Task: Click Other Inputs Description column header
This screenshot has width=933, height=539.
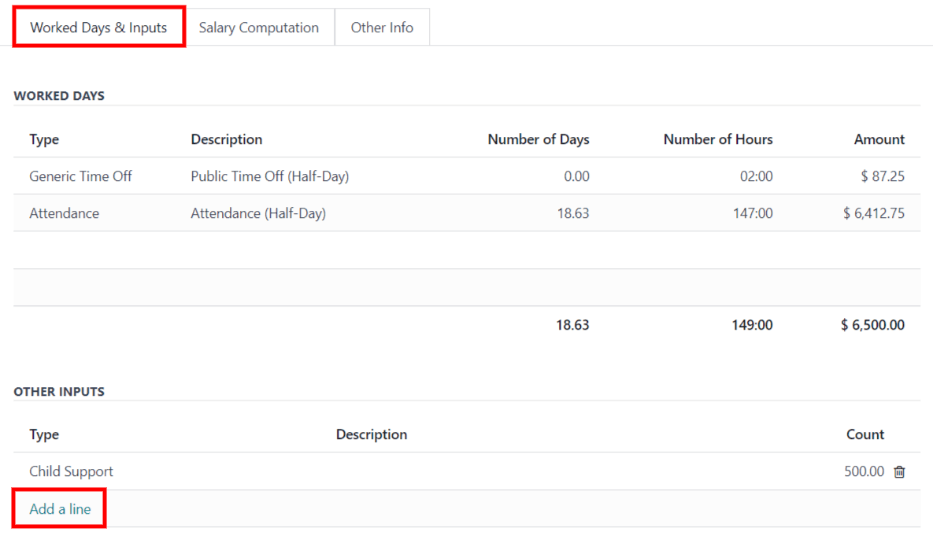Action: pyautogui.click(x=371, y=434)
